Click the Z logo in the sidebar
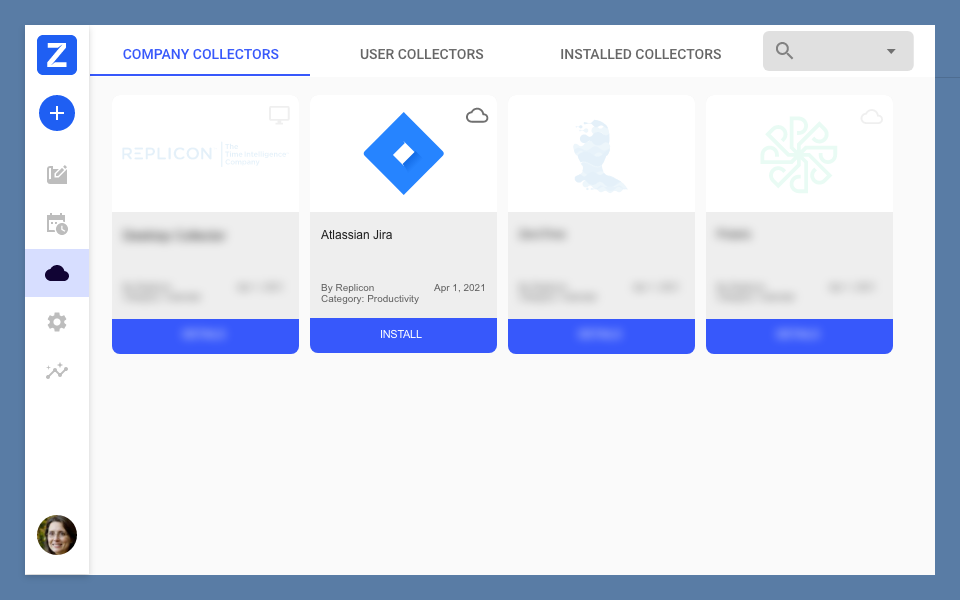Viewport: 960px width, 600px height. point(57,55)
